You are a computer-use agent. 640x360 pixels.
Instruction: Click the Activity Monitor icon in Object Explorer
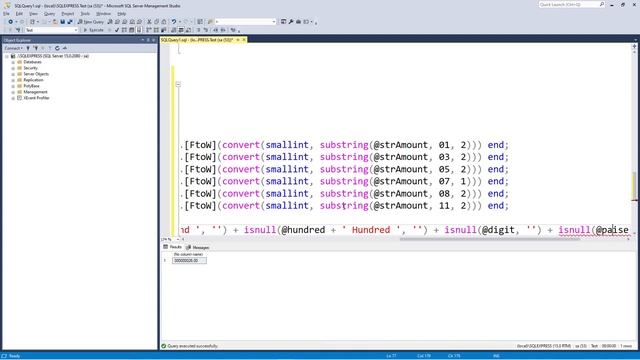[65, 48]
